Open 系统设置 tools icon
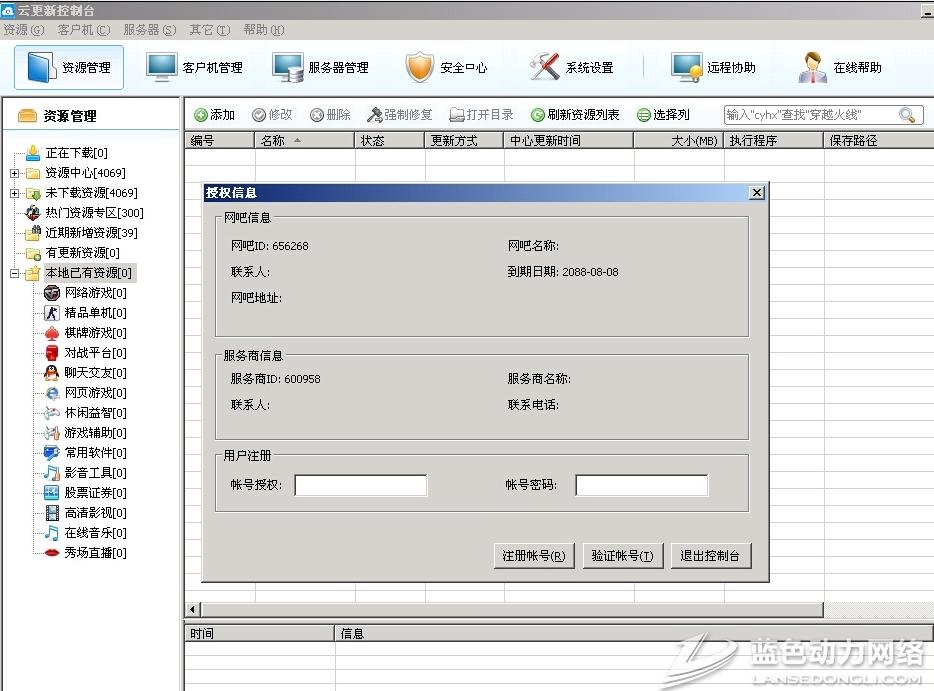934x691 pixels. (545, 68)
